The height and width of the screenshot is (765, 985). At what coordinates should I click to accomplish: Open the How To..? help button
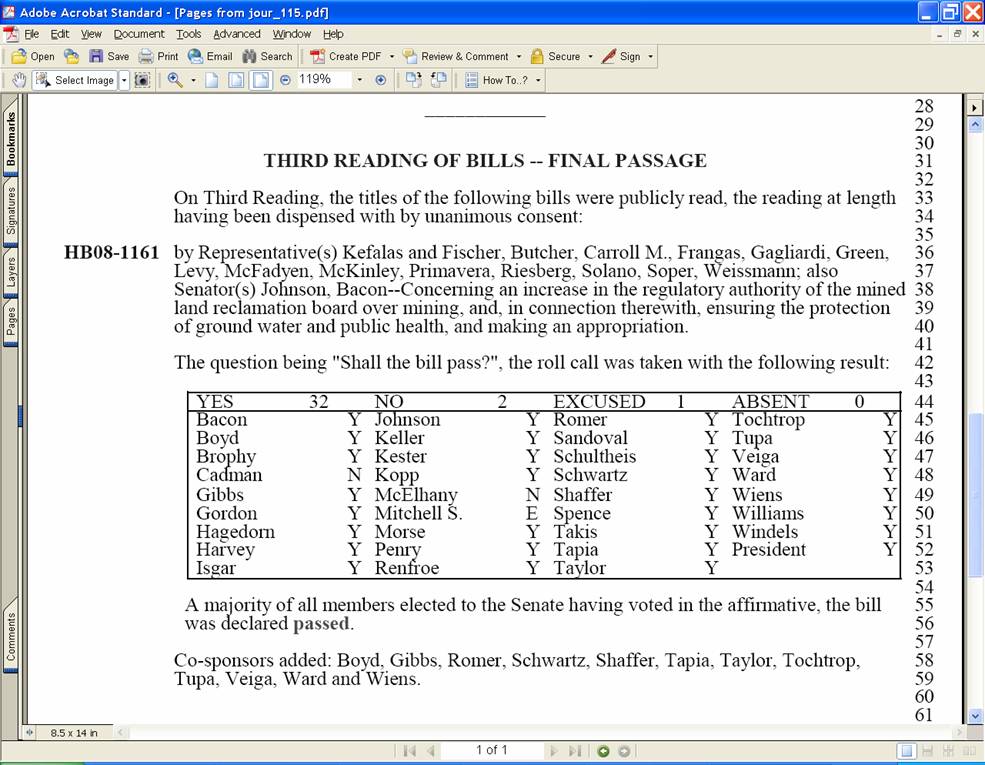click(x=497, y=80)
